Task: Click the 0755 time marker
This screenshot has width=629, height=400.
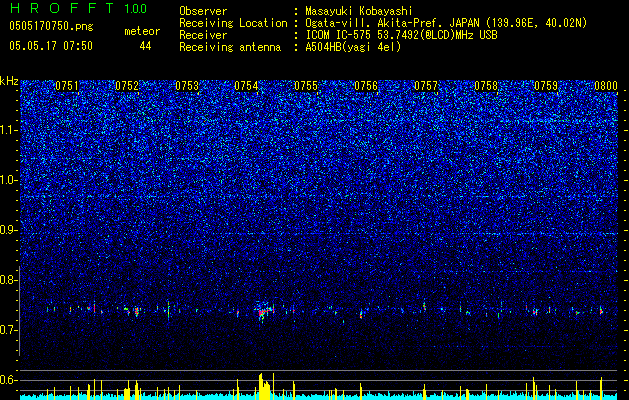Action: 306,86
